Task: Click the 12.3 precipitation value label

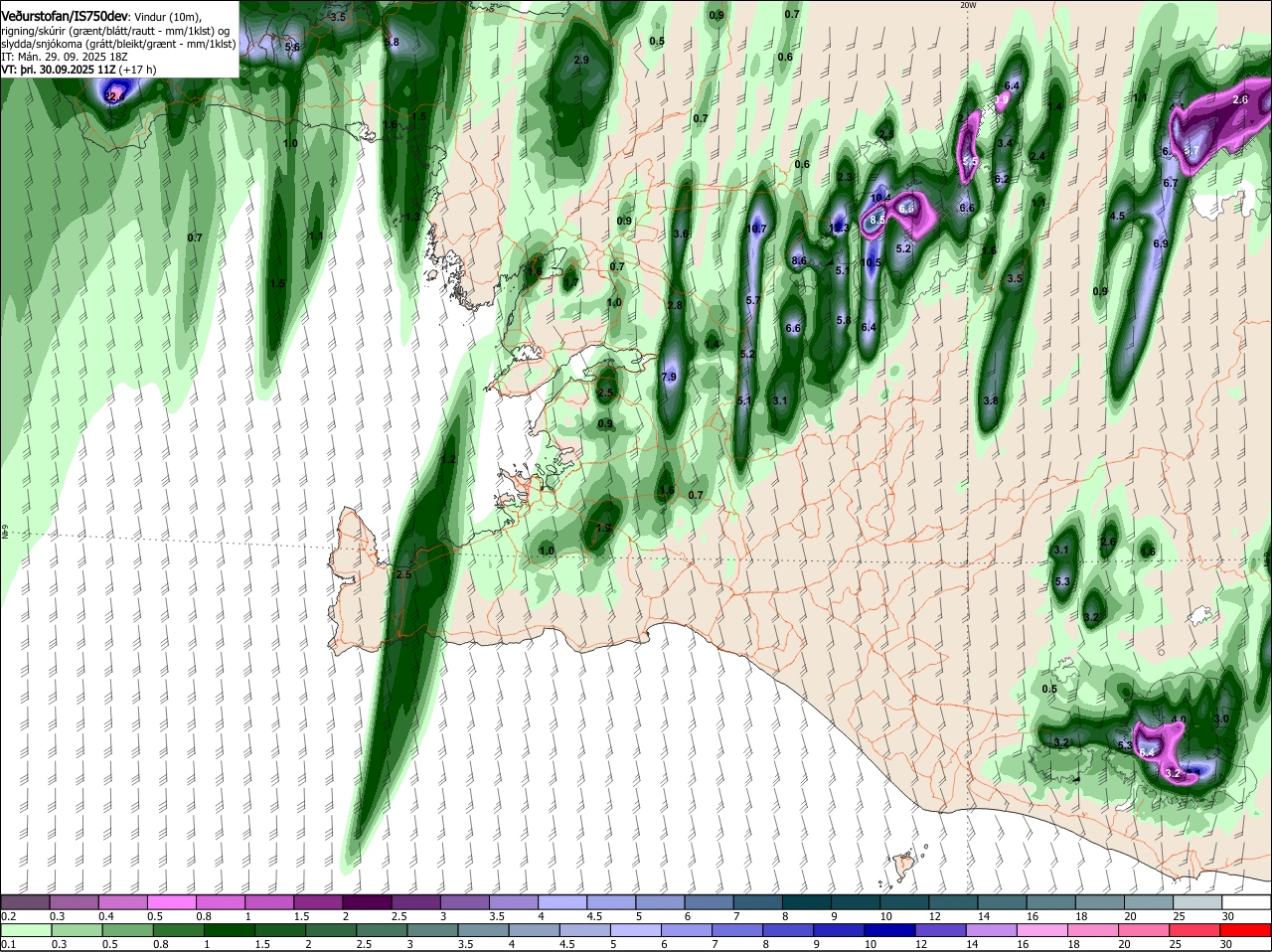Action: pyautogui.click(x=839, y=228)
